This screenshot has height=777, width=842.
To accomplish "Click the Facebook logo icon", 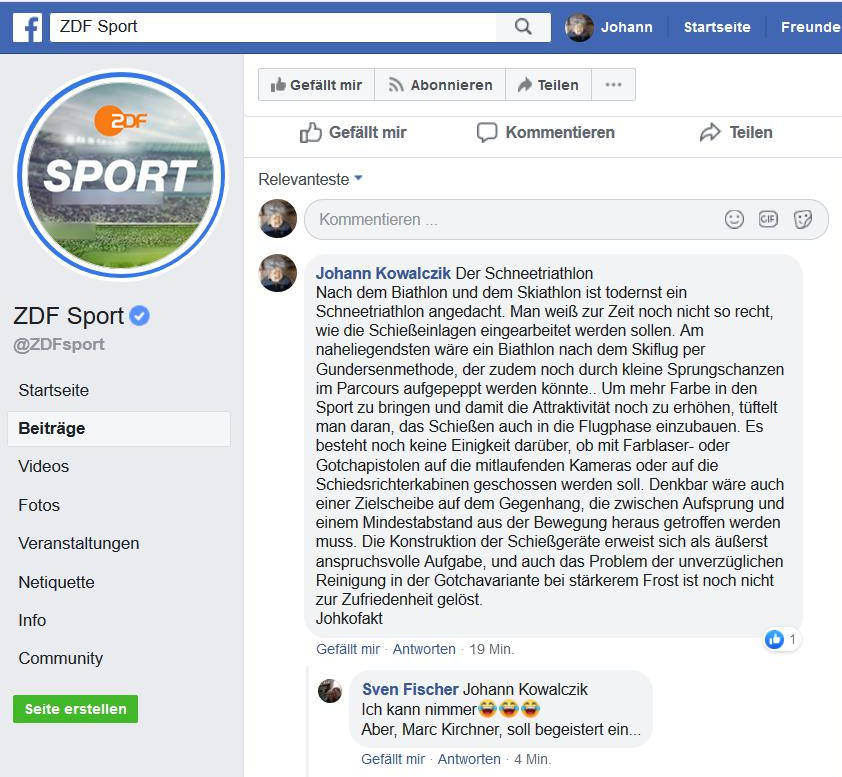I will tap(27, 27).
